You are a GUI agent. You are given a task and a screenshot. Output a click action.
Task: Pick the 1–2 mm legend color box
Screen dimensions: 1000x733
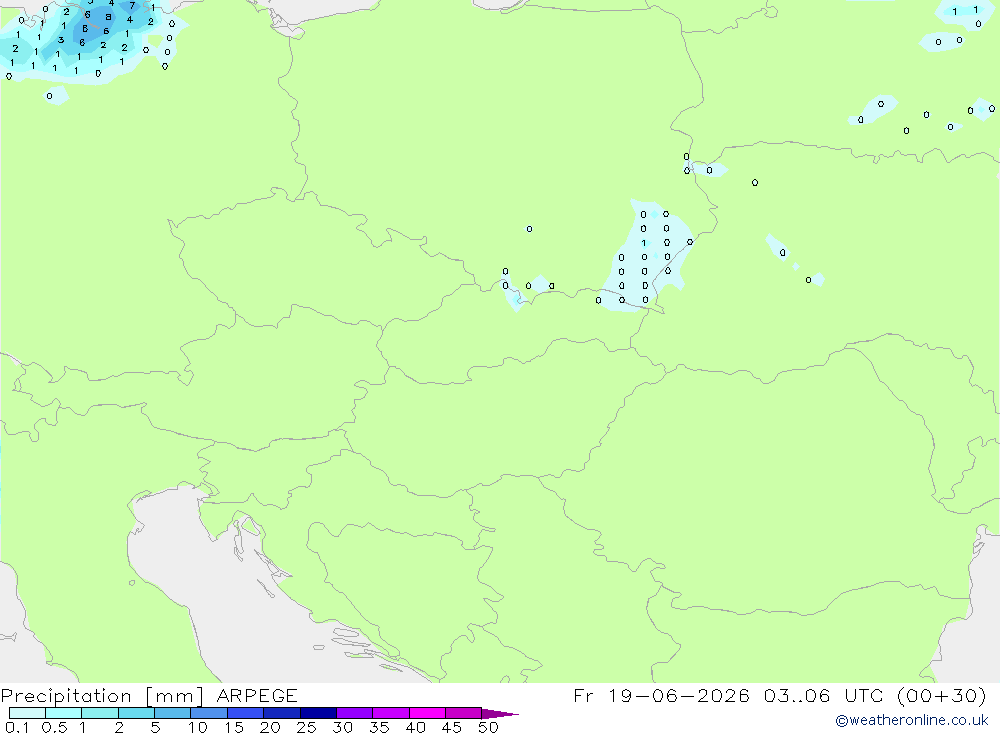point(100,713)
